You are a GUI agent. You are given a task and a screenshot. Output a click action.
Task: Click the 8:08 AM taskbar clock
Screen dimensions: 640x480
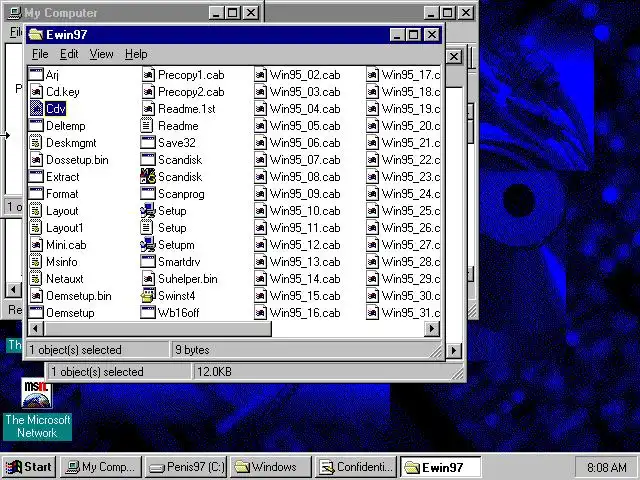click(x=607, y=467)
